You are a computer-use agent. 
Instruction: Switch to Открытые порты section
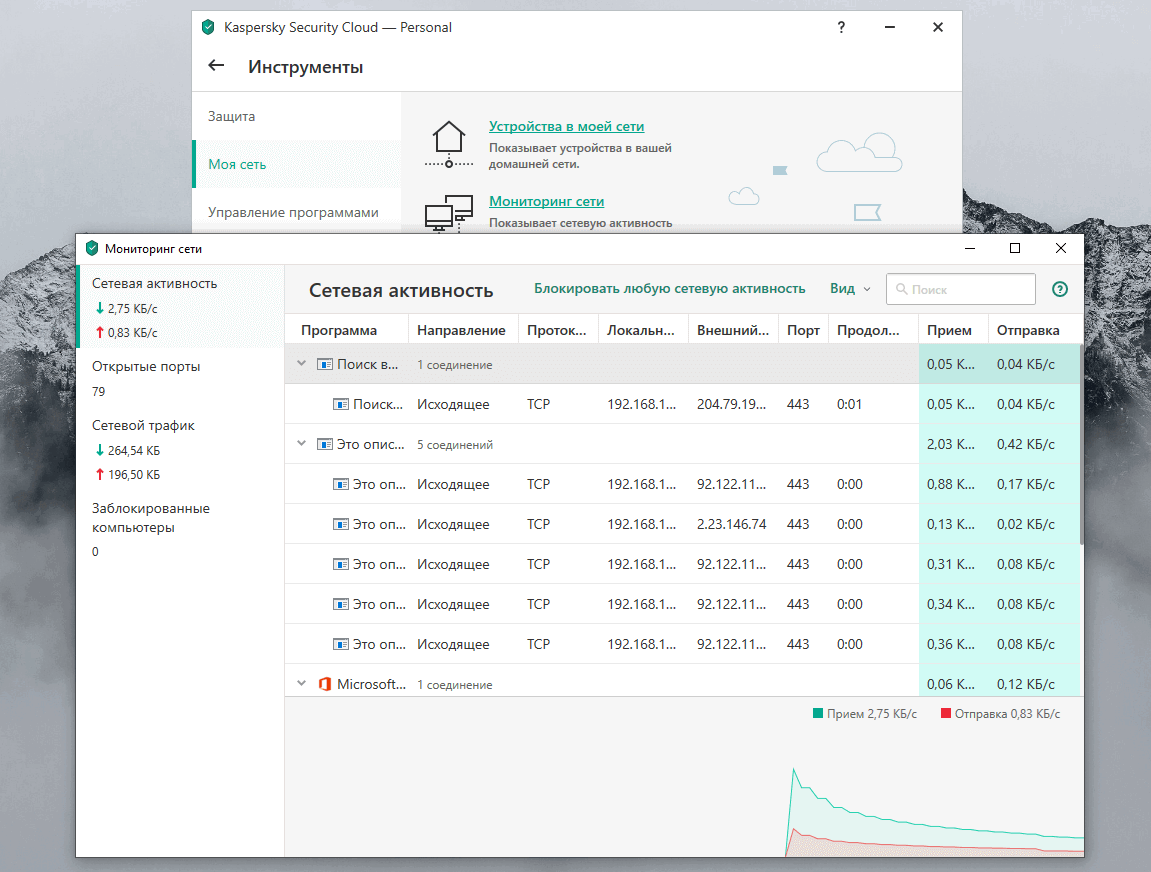pyautogui.click(x=146, y=367)
